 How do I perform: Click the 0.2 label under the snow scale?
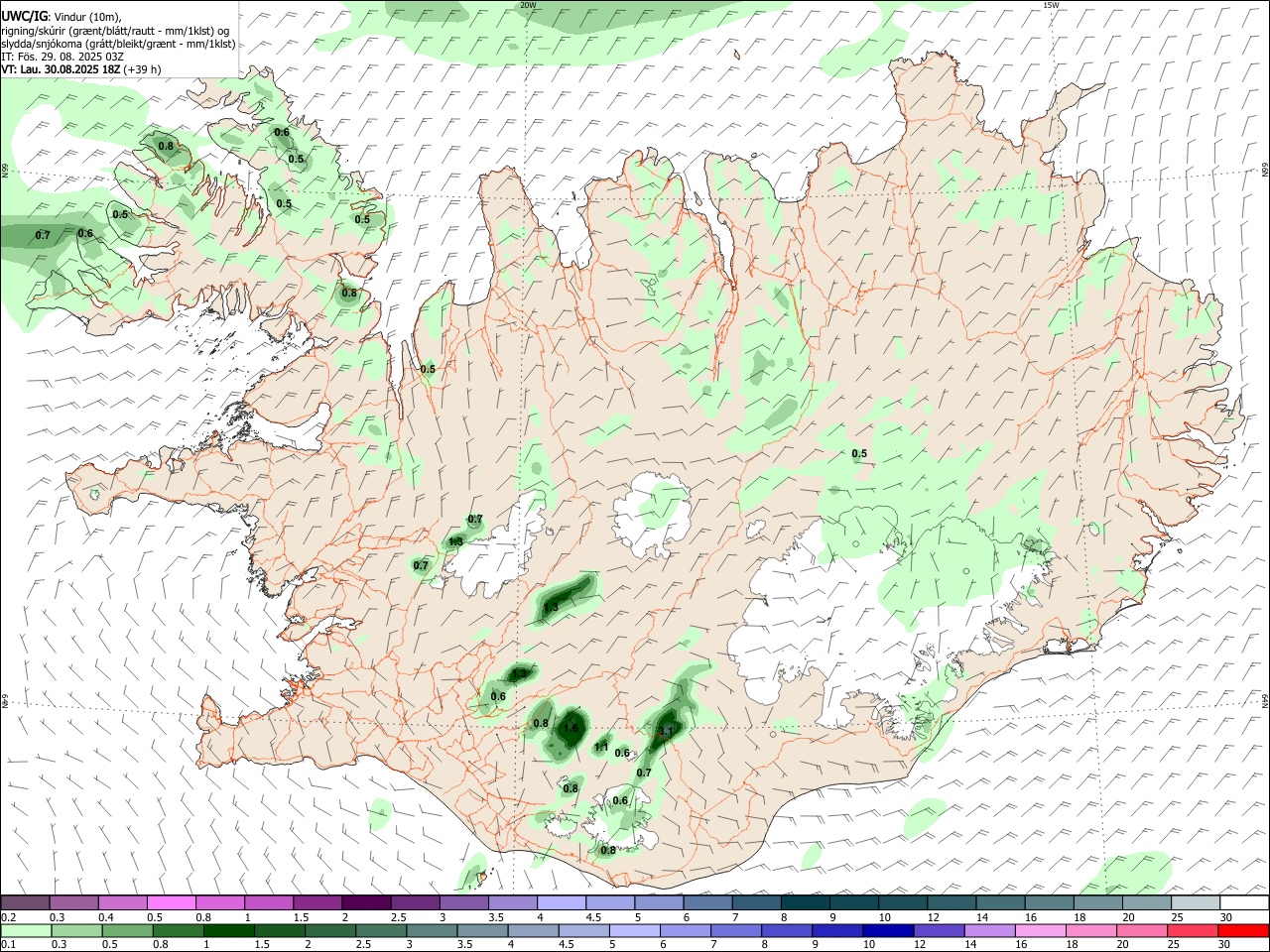pyautogui.click(x=9, y=917)
